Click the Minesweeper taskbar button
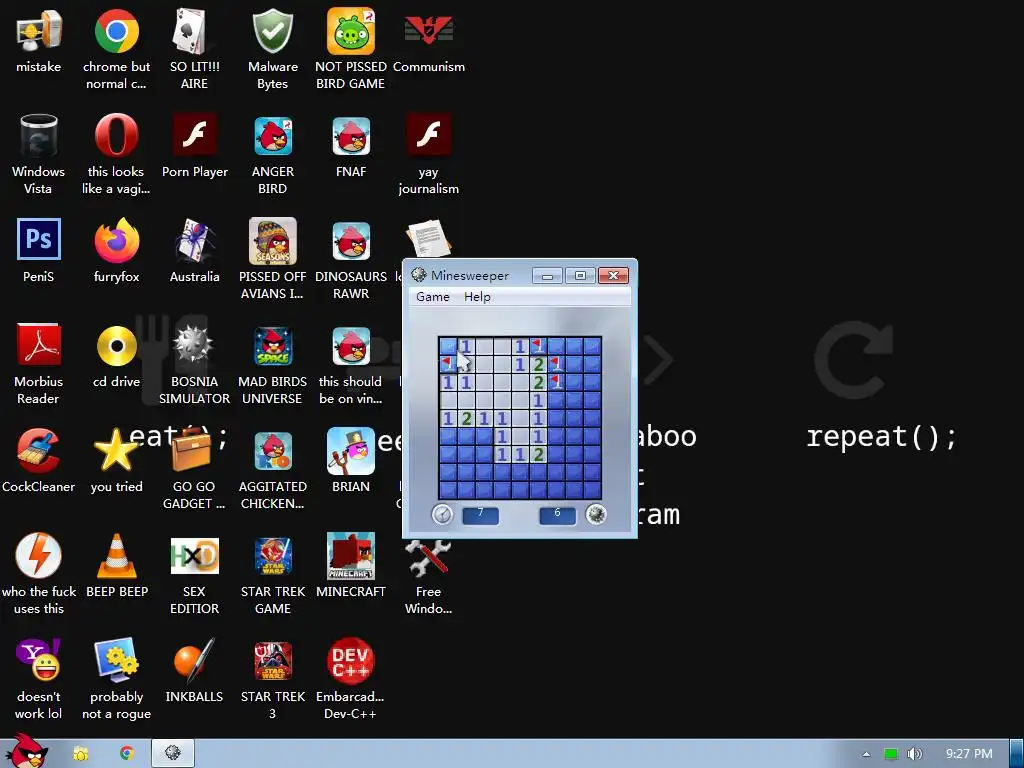Image resolution: width=1024 pixels, height=768 pixels. (x=173, y=754)
